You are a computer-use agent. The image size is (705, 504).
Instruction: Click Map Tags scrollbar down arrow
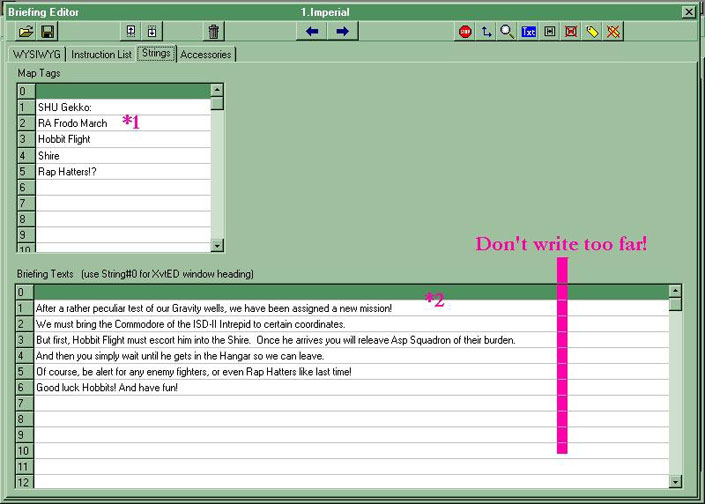(x=217, y=245)
